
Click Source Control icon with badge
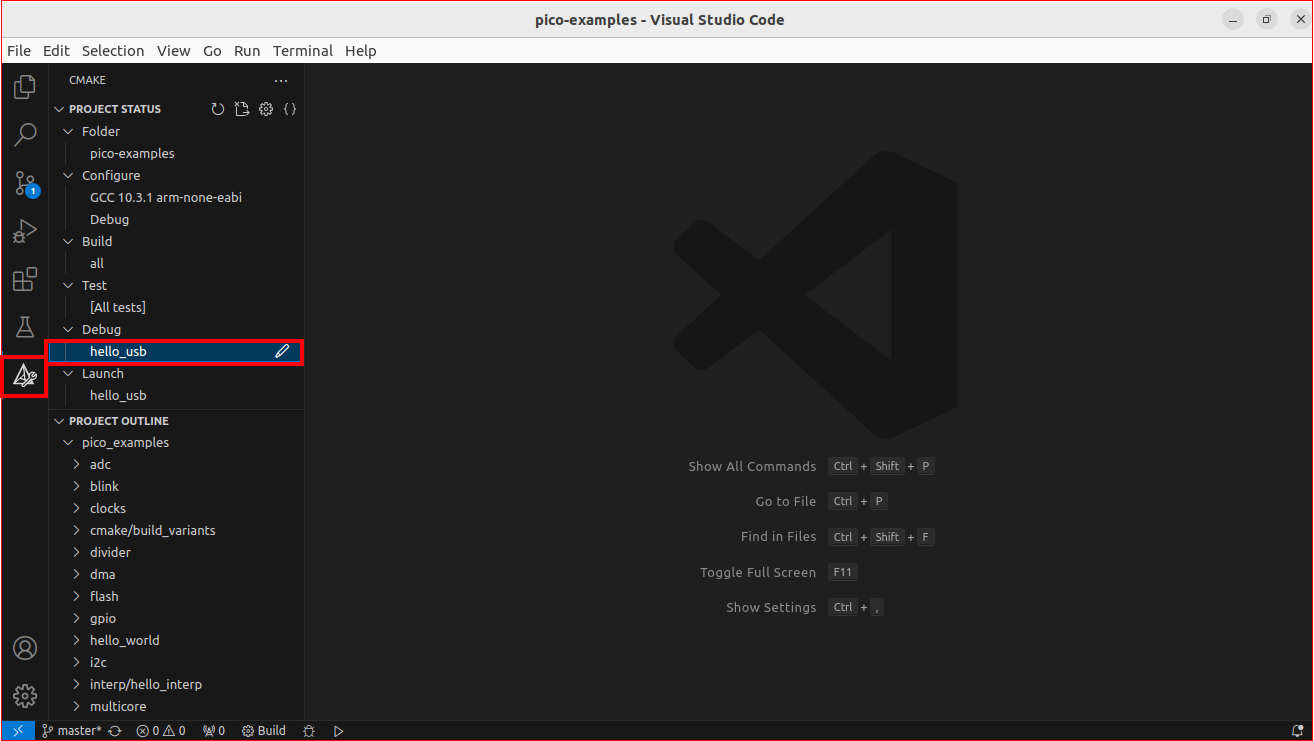pyautogui.click(x=24, y=183)
